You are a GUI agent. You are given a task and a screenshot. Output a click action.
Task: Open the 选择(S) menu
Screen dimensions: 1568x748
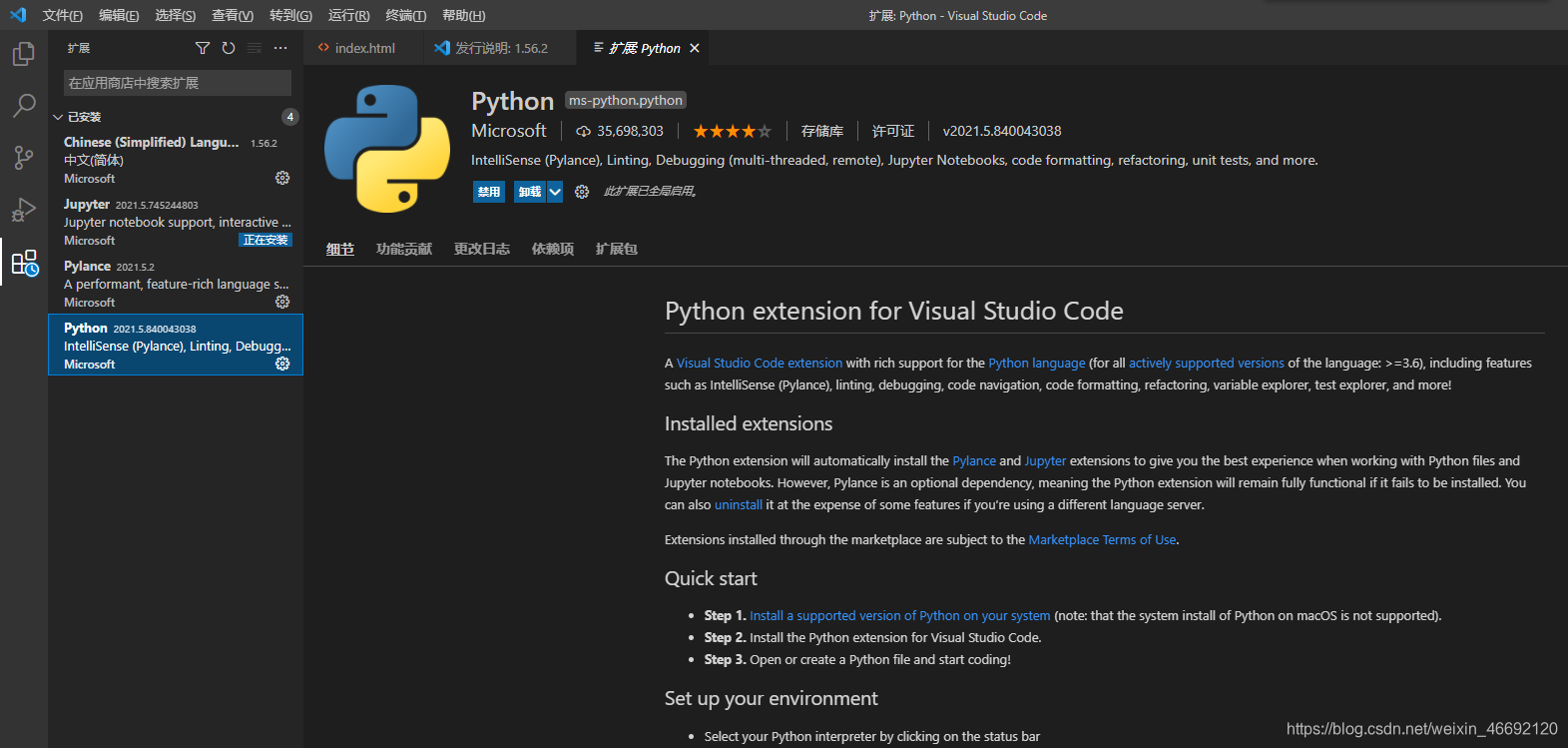pyautogui.click(x=176, y=16)
